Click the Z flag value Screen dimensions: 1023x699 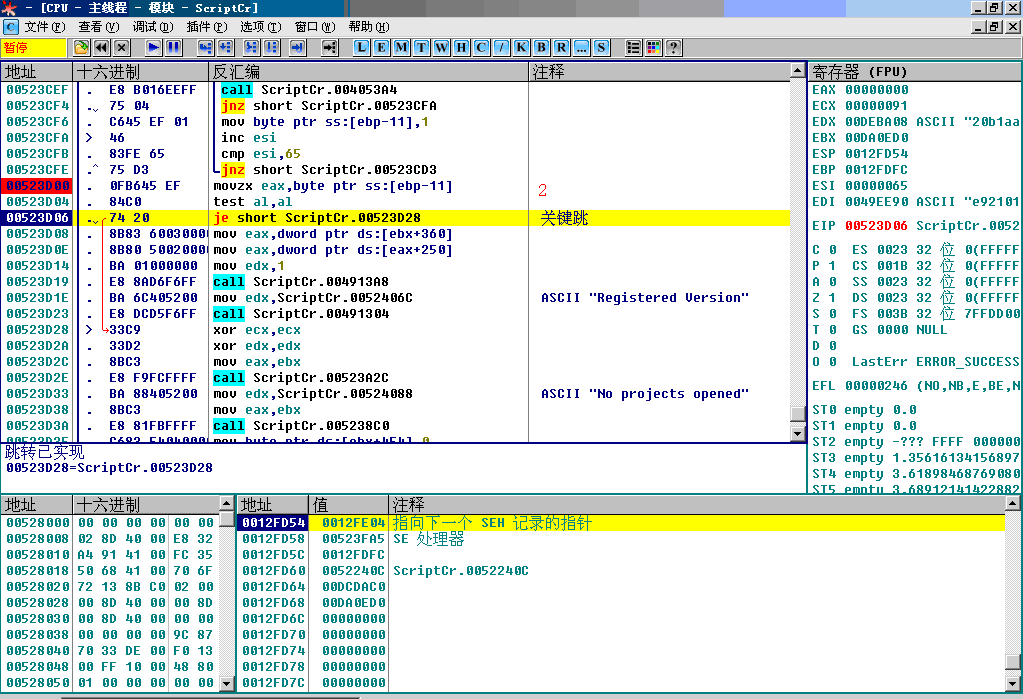point(832,298)
